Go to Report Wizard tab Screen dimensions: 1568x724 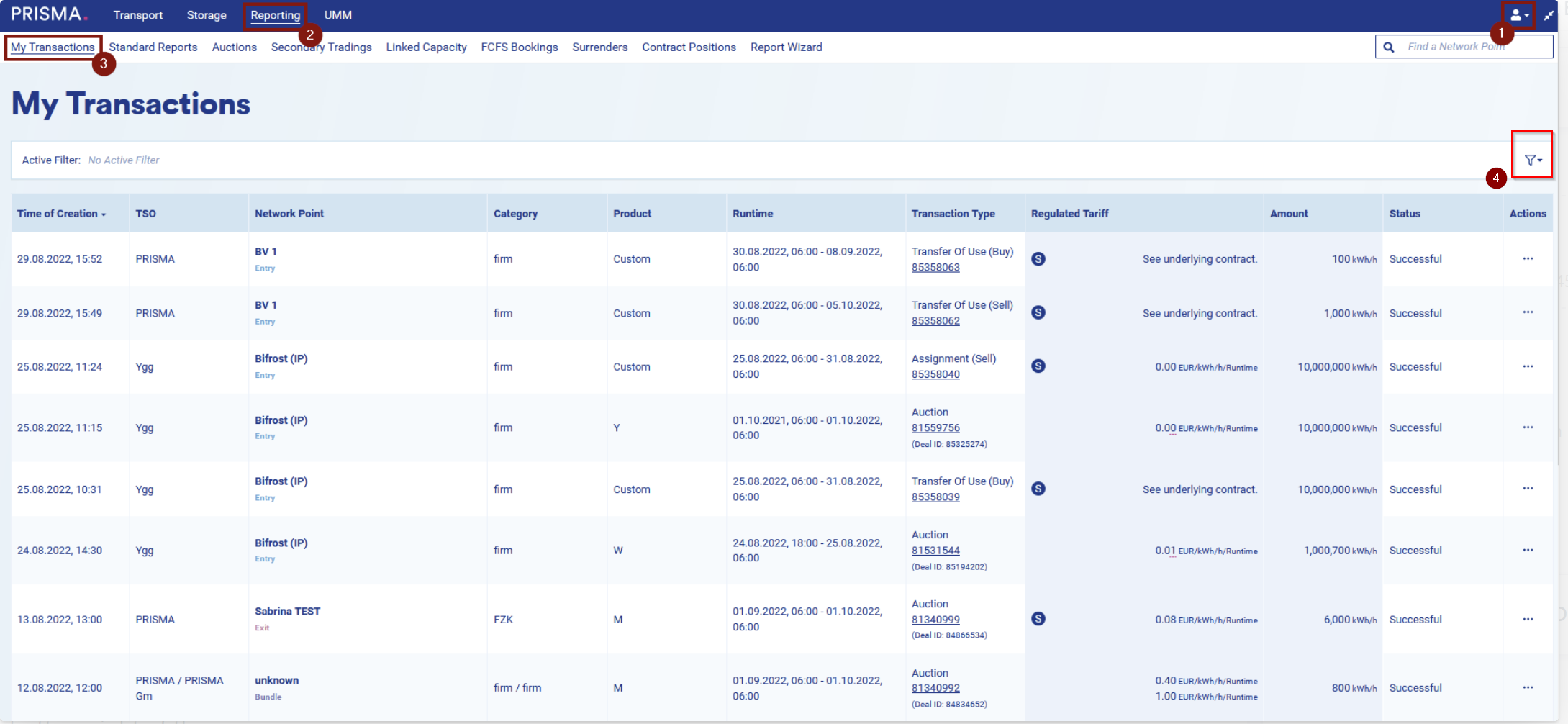point(786,47)
